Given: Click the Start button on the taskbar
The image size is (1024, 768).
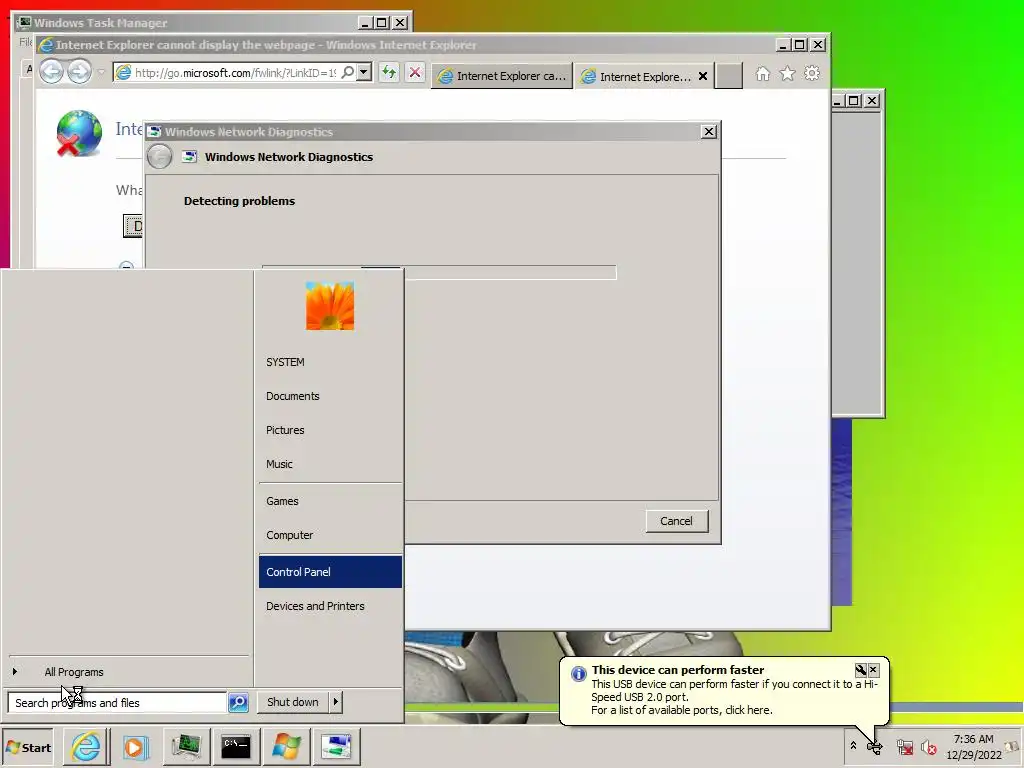Looking at the screenshot, I should pyautogui.click(x=28, y=748).
